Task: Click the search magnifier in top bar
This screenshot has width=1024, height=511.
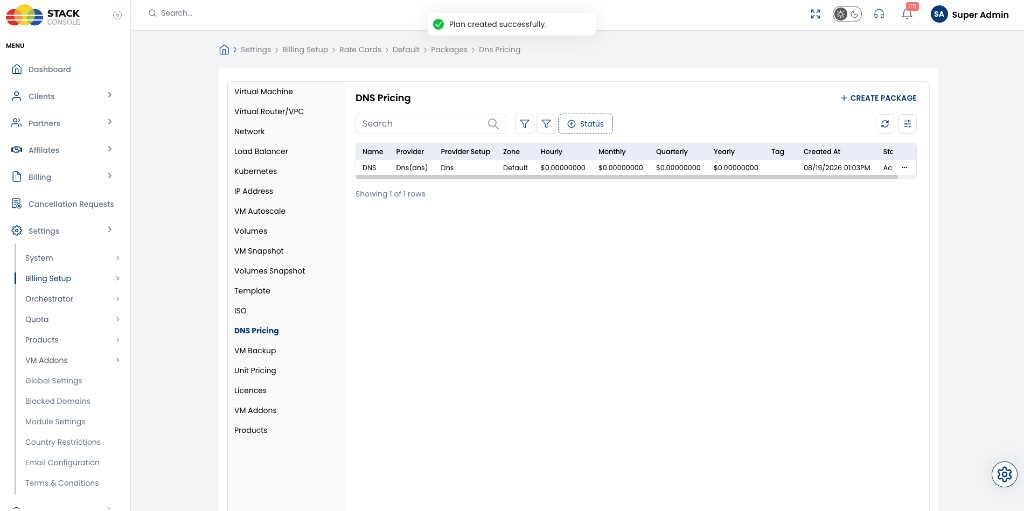Action: coord(152,13)
